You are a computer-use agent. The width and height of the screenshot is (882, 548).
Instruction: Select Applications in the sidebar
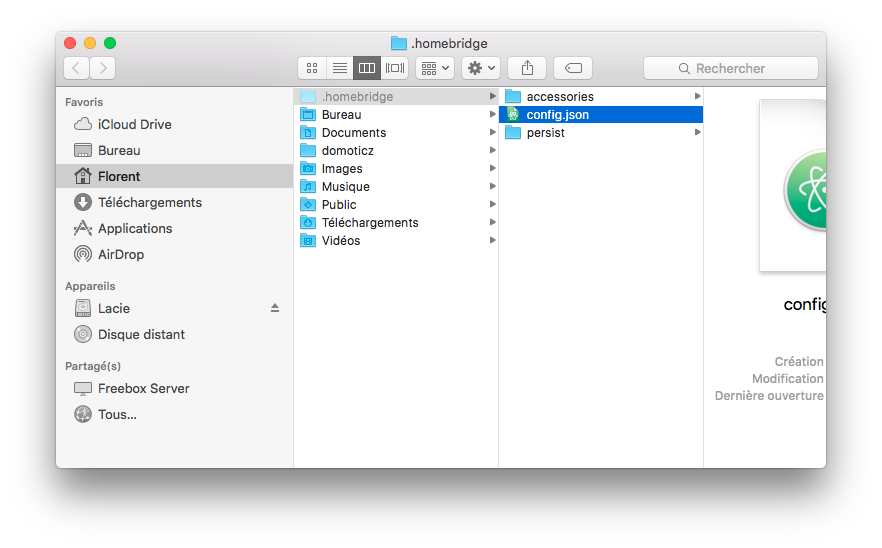click(134, 228)
